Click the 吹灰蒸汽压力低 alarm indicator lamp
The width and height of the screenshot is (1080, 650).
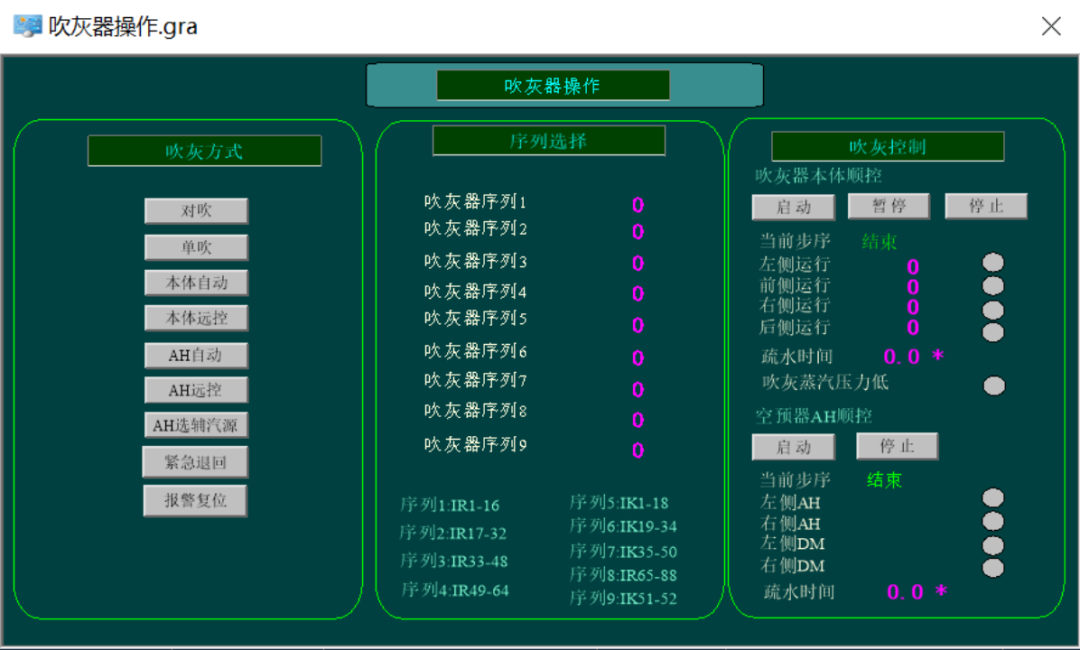click(x=993, y=386)
